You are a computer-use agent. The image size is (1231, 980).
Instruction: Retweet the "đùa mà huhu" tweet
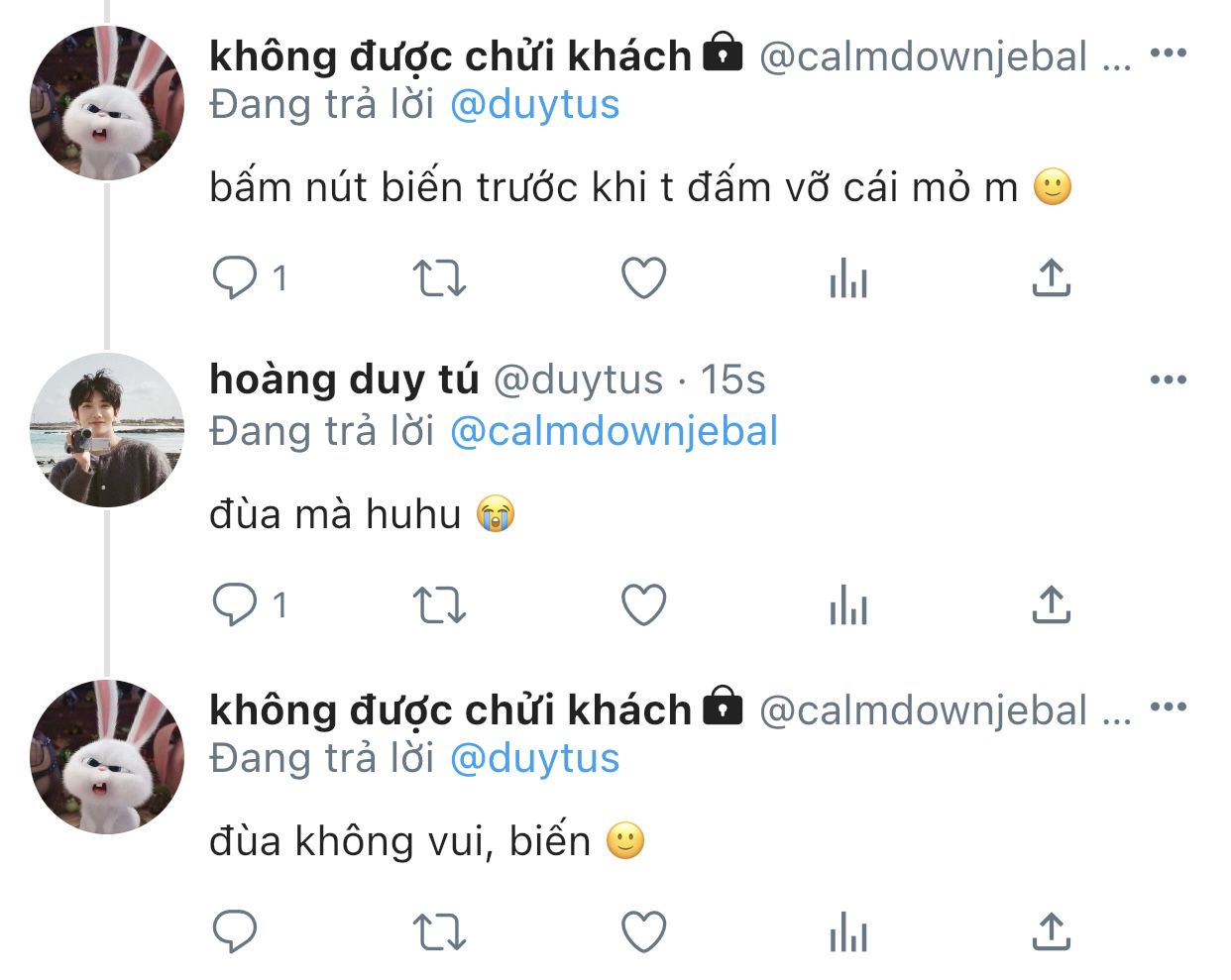point(438,604)
